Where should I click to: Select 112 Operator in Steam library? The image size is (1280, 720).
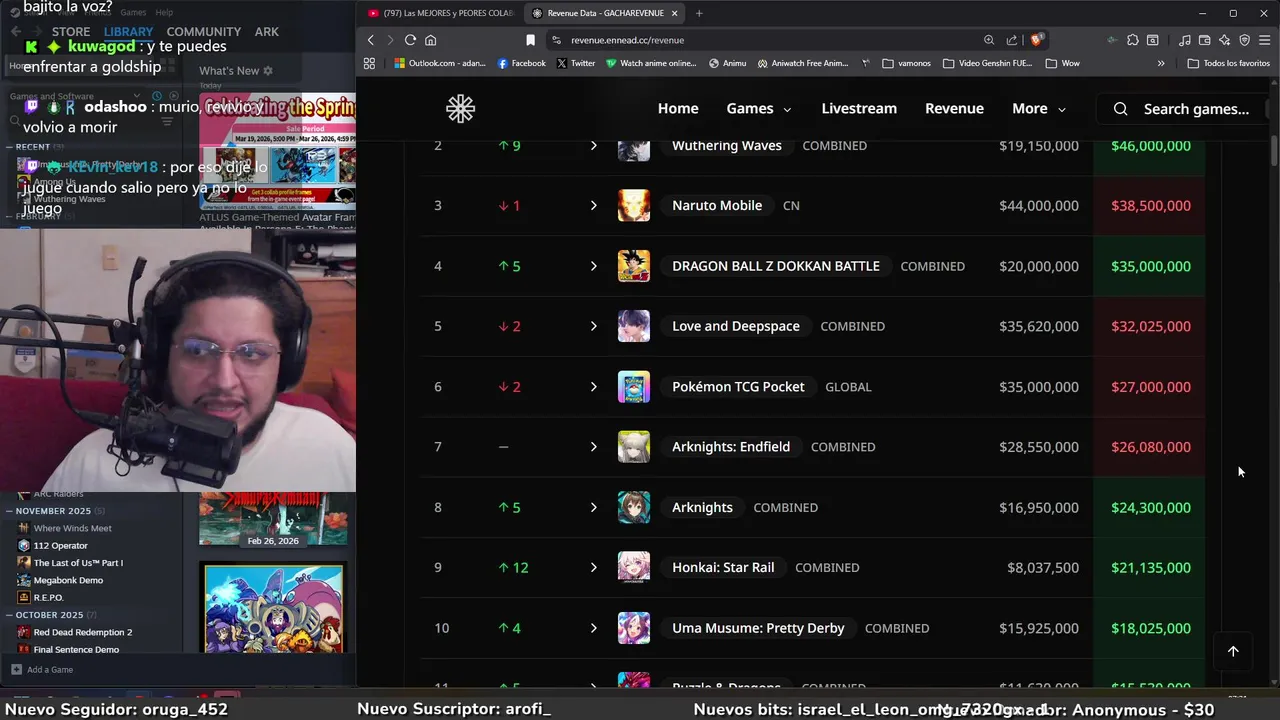[x=61, y=545]
